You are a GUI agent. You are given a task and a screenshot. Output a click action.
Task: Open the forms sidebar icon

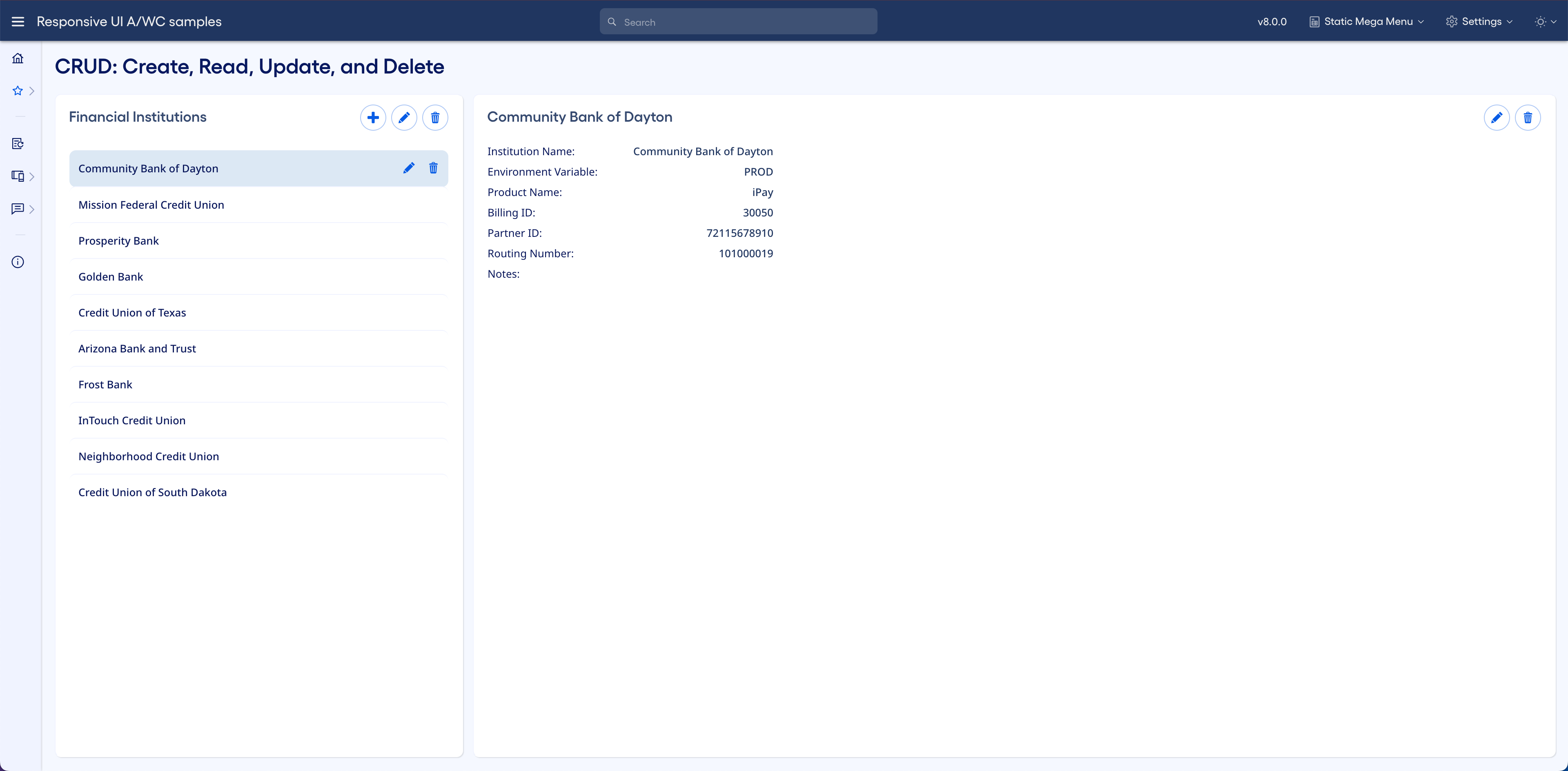[18, 144]
